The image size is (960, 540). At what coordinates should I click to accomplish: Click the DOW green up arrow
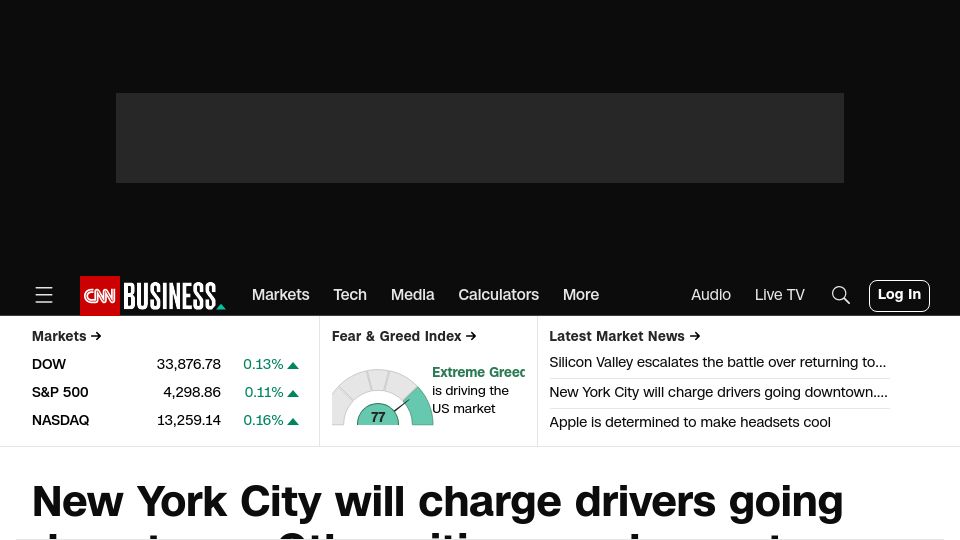[x=293, y=366]
